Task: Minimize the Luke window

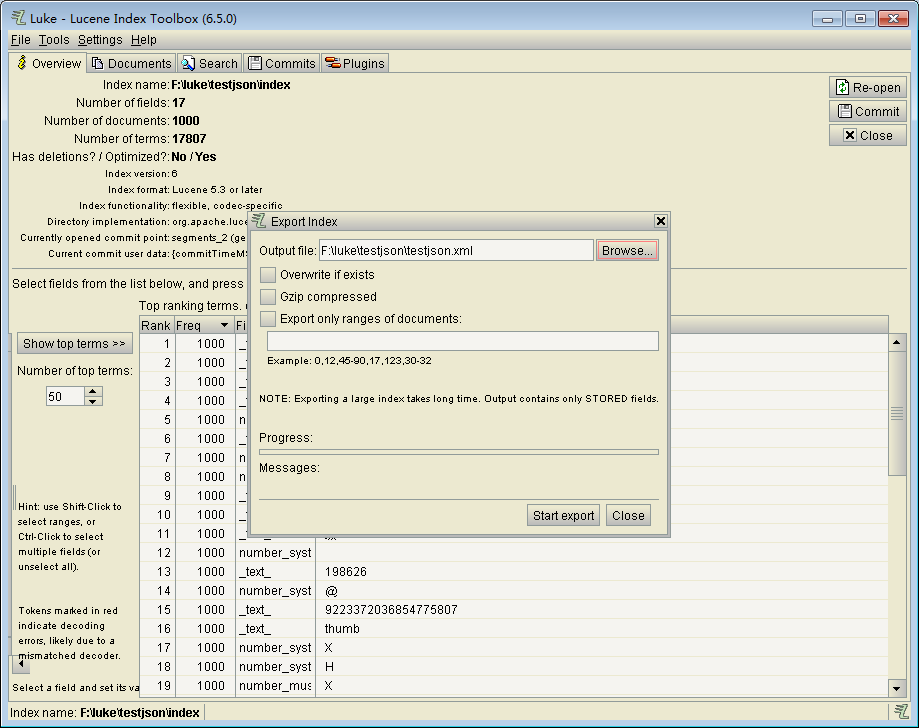Action: pyautogui.click(x=827, y=19)
